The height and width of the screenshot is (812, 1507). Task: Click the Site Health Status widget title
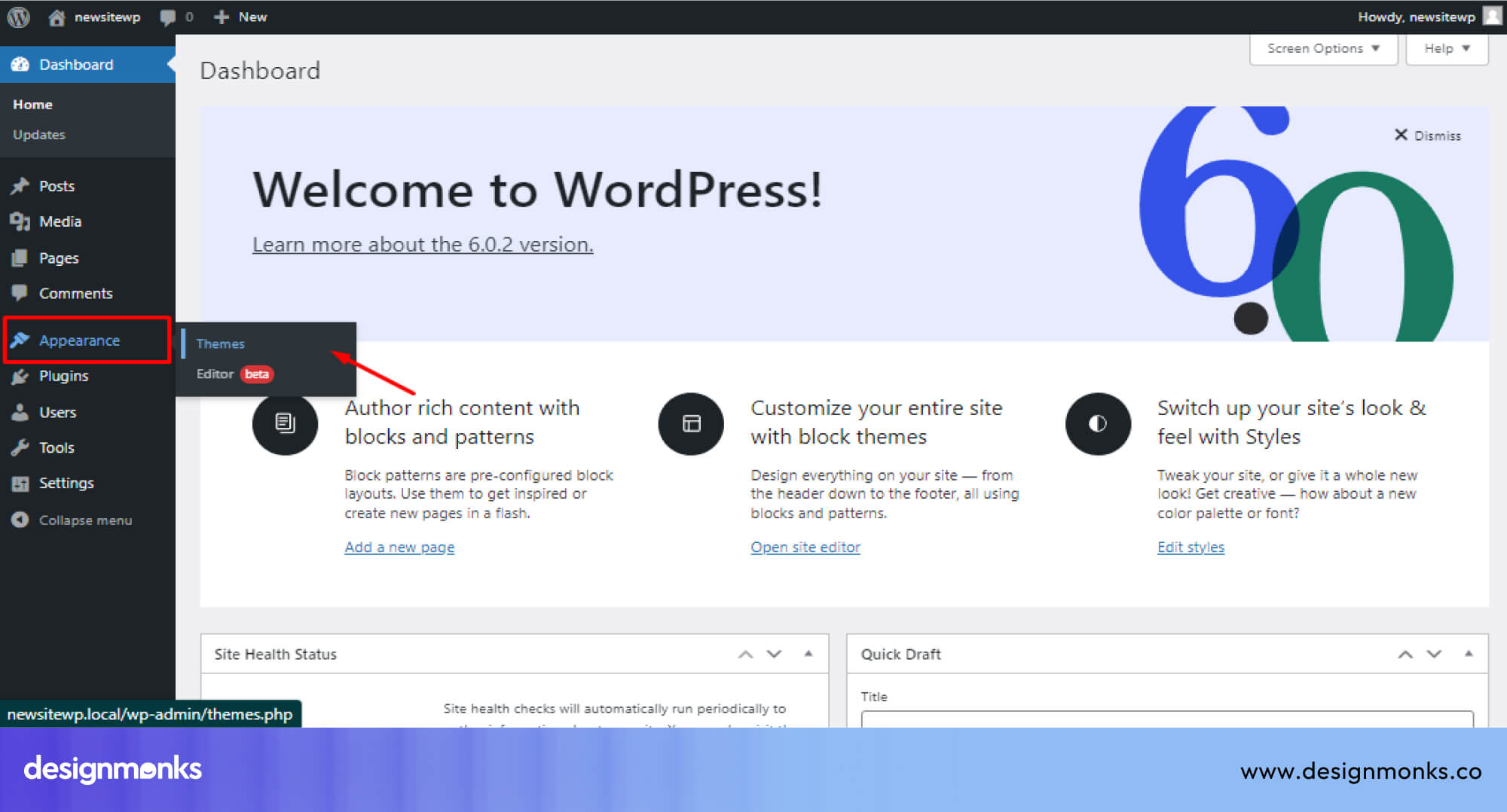[275, 655]
